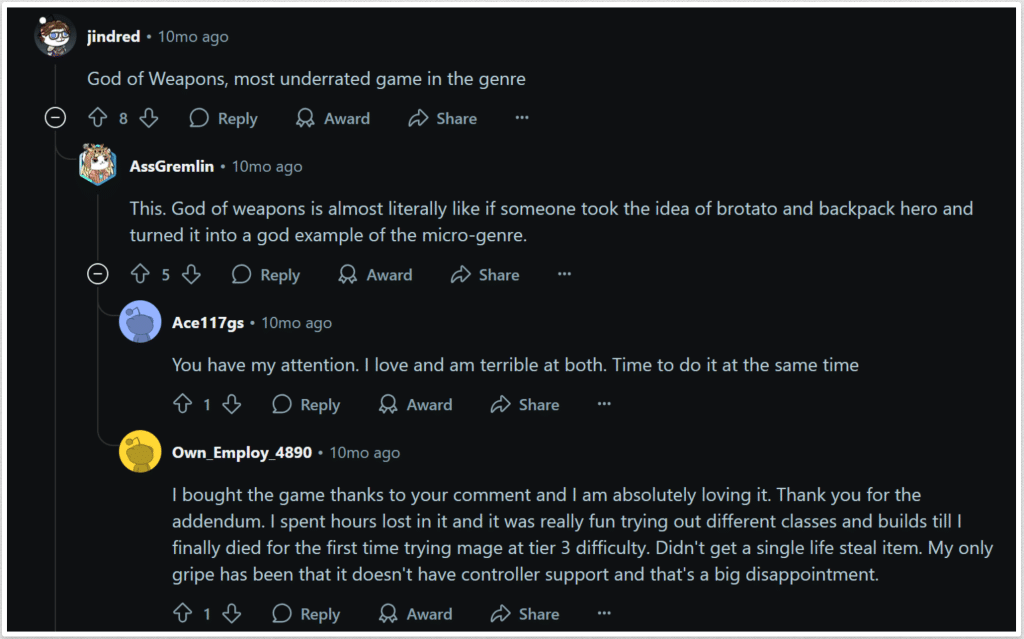The height and width of the screenshot is (639, 1024).
Task: Upvote Ace117gs's comment
Action: tap(182, 404)
